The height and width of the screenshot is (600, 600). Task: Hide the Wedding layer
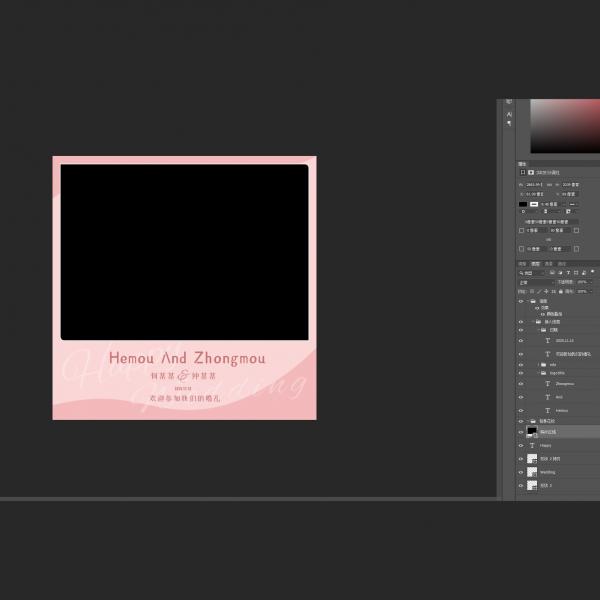(521, 472)
